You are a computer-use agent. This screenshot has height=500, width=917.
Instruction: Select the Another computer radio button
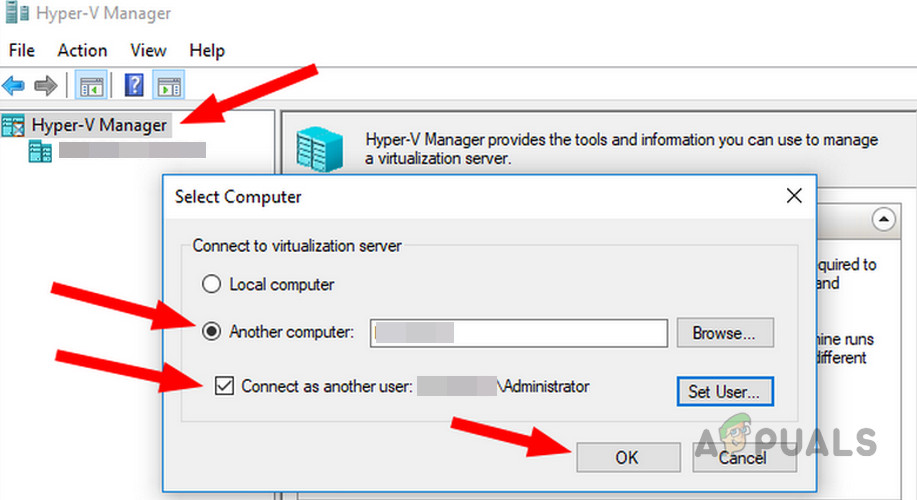coord(211,332)
